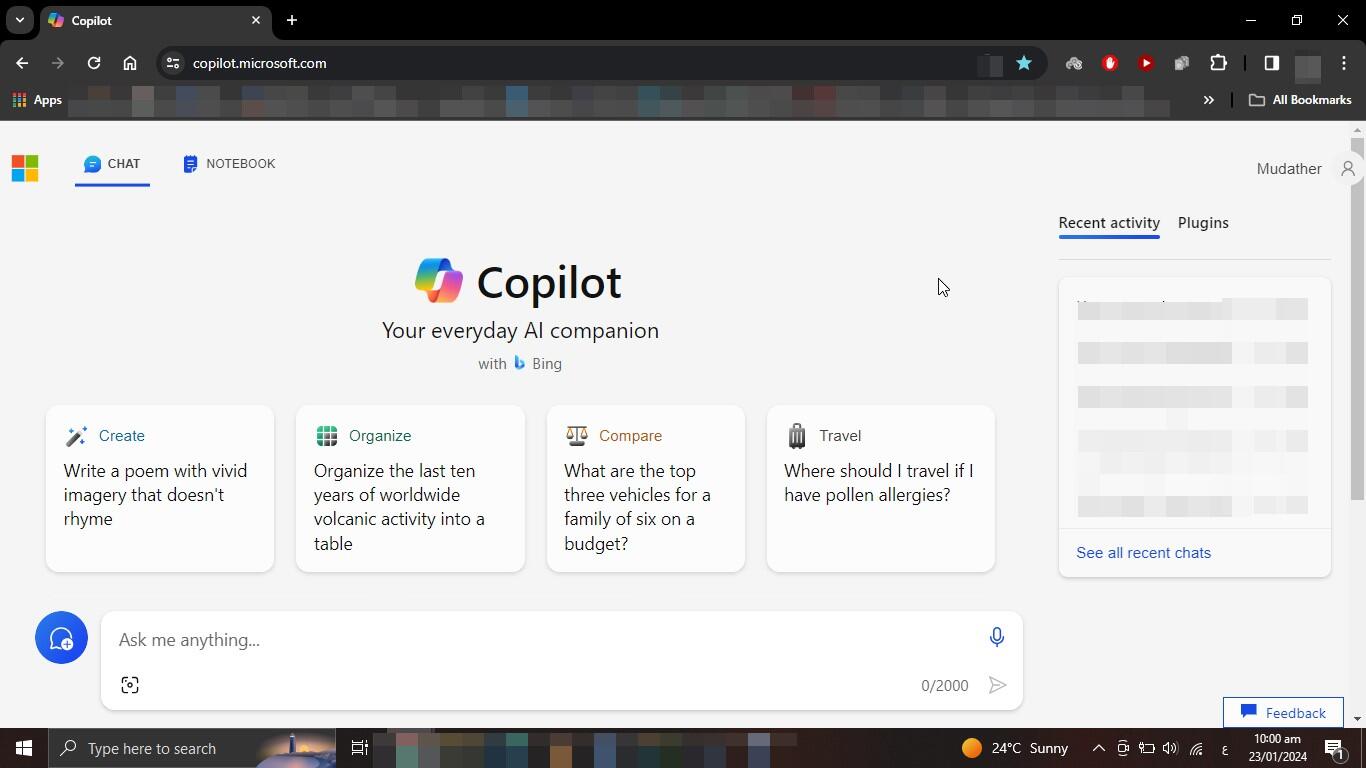Toggle the browser side panel
Viewport: 1366px width, 768px height.
pos(1271,63)
